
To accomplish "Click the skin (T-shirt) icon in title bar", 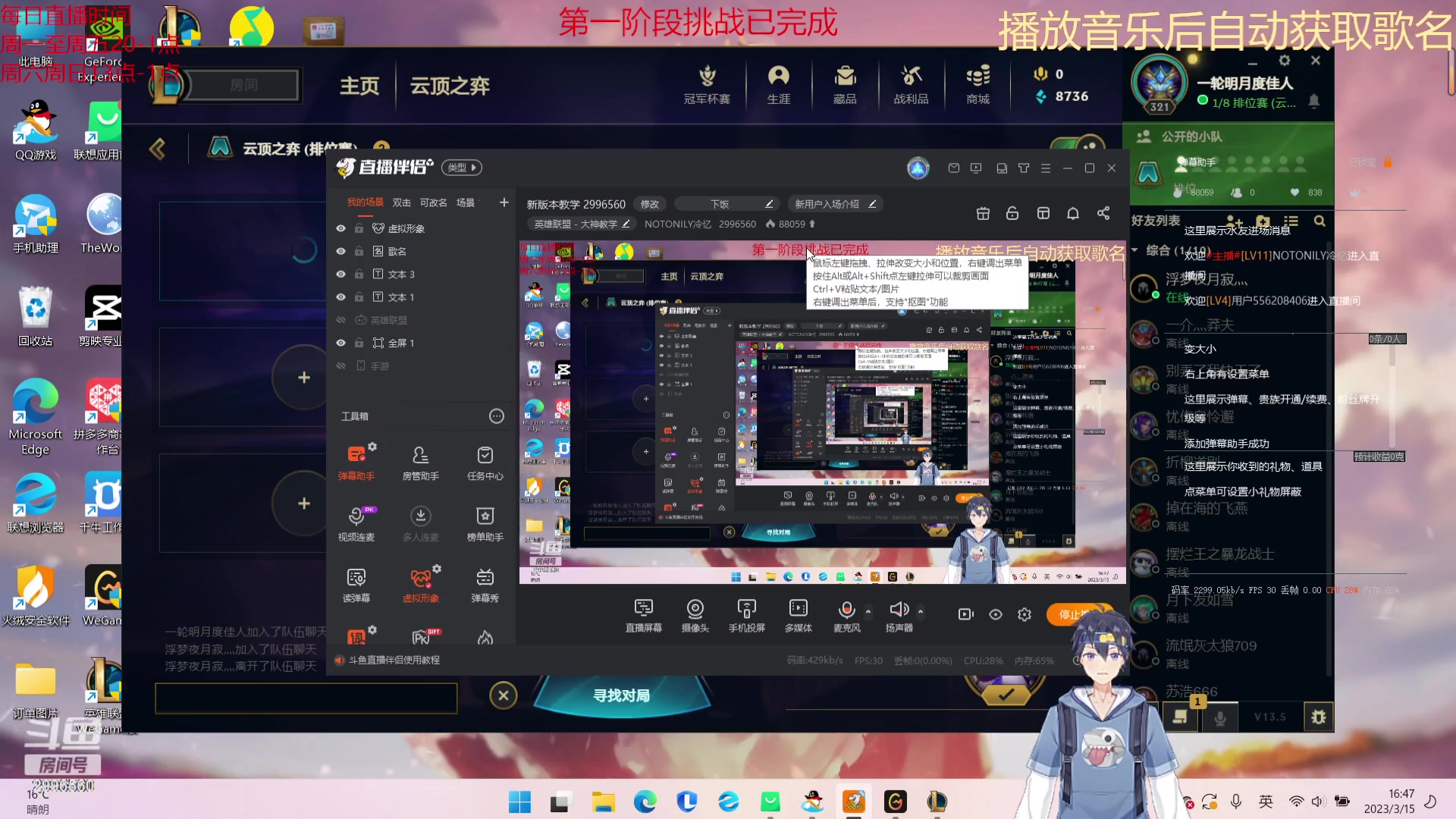I will [1024, 168].
